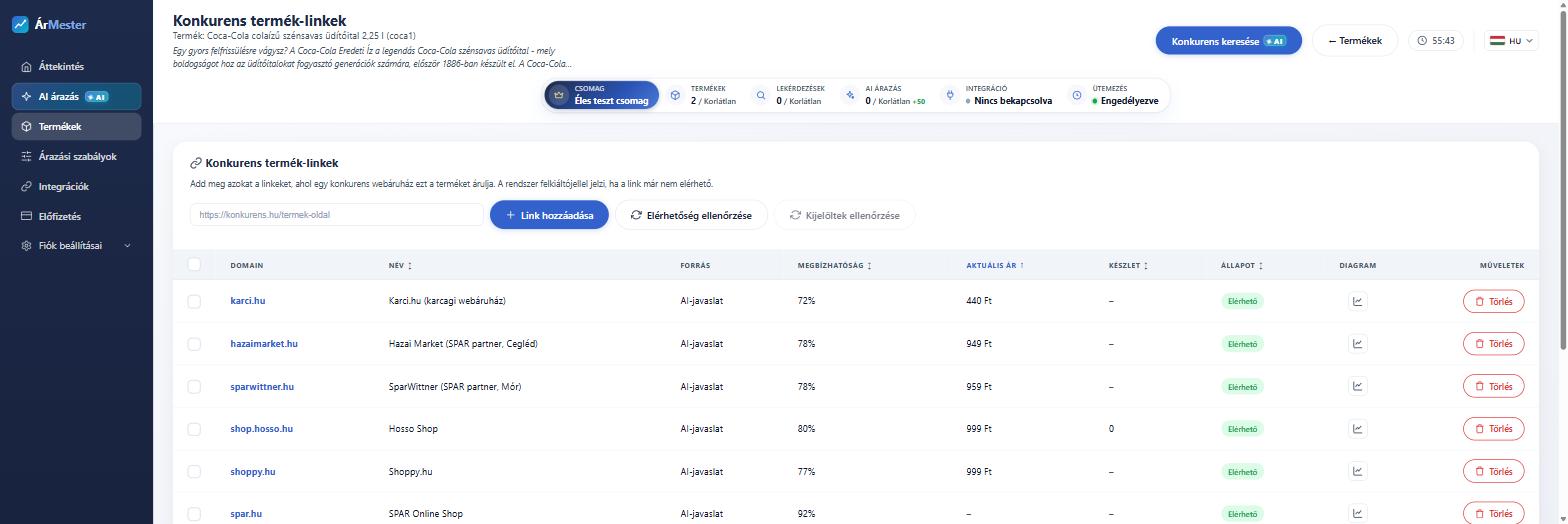The height and width of the screenshot is (524, 1568).
Task: Check the shop.hosso.hu row checkbox
Action: 194,429
